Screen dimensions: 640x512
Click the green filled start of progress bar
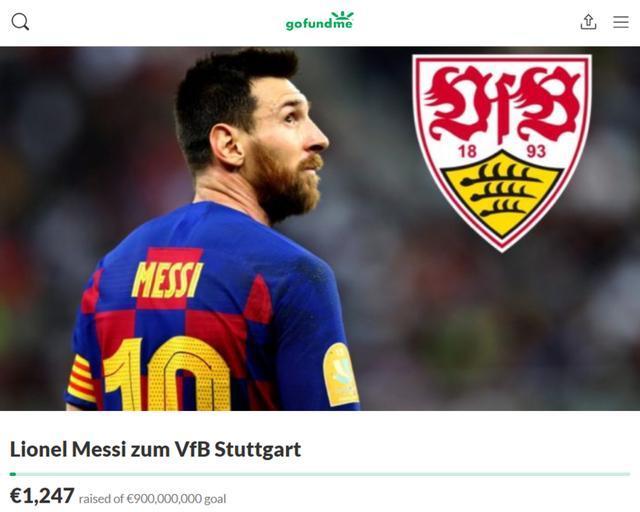[x=13, y=474]
